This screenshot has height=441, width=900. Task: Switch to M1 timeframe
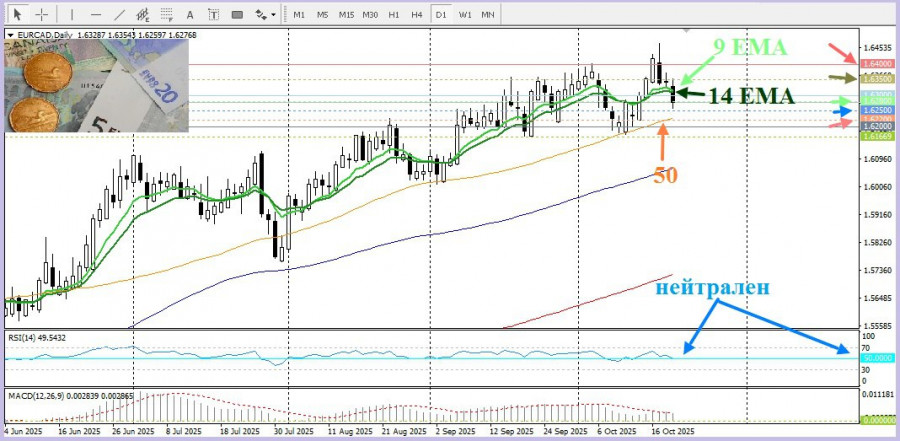click(x=299, y=15)
